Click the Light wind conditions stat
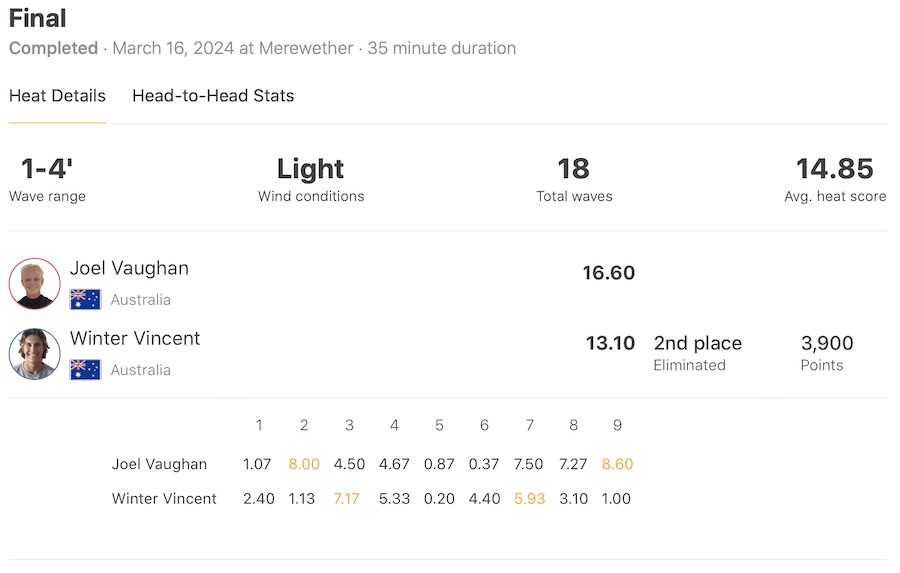 (x=310, y=169)
